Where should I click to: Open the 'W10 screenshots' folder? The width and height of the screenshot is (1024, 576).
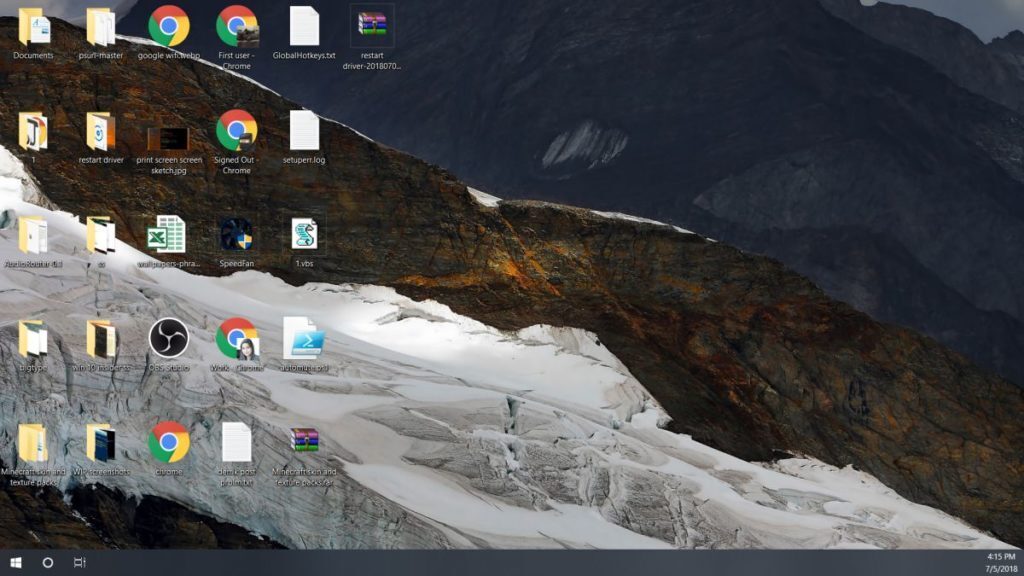[x=101, y=443]
